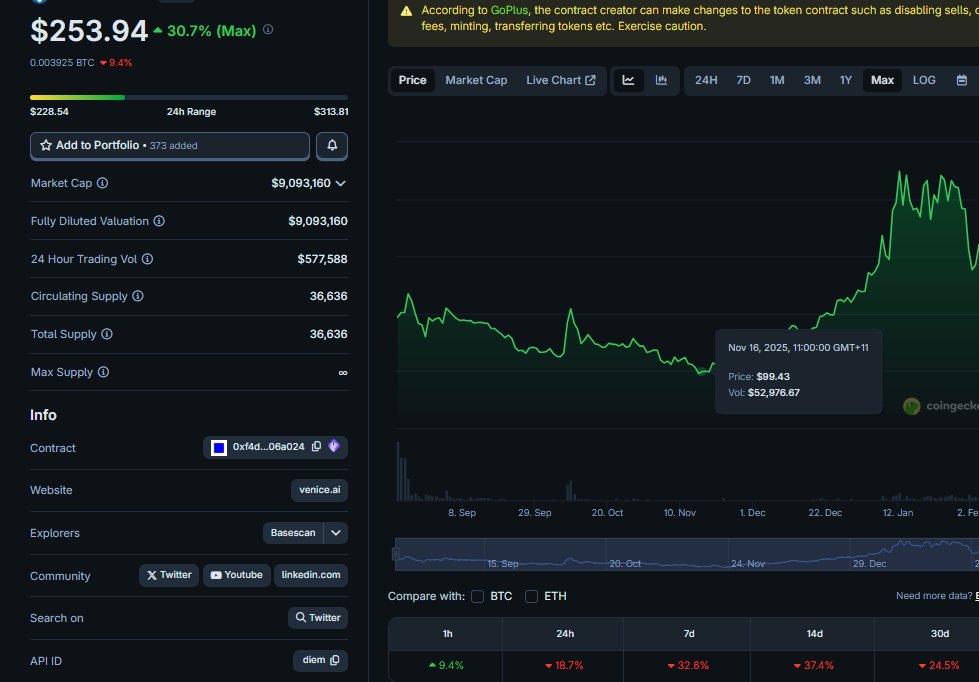Copy the diem API ID

coord(335,660)
